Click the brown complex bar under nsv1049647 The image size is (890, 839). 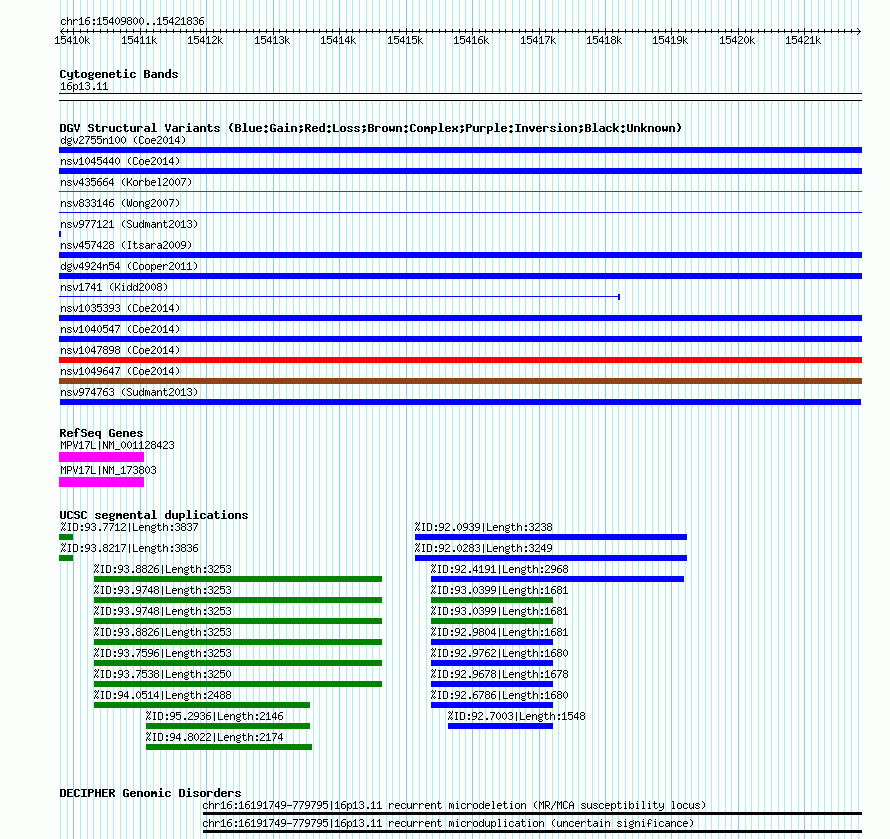[460, 381]
